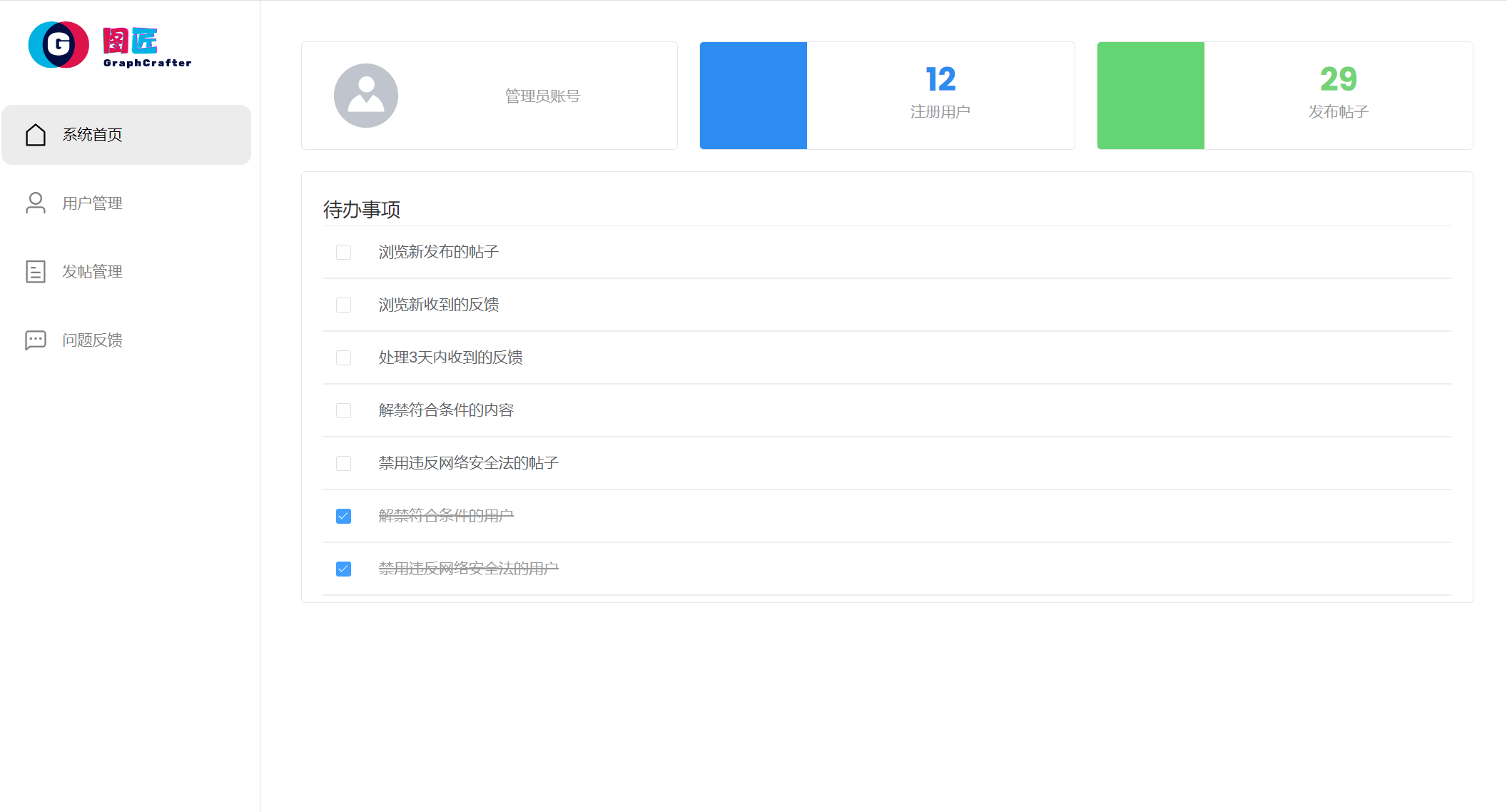Click the home icon in sidebar
This screenshot has width=1507, height=812.
coord(36,135)
